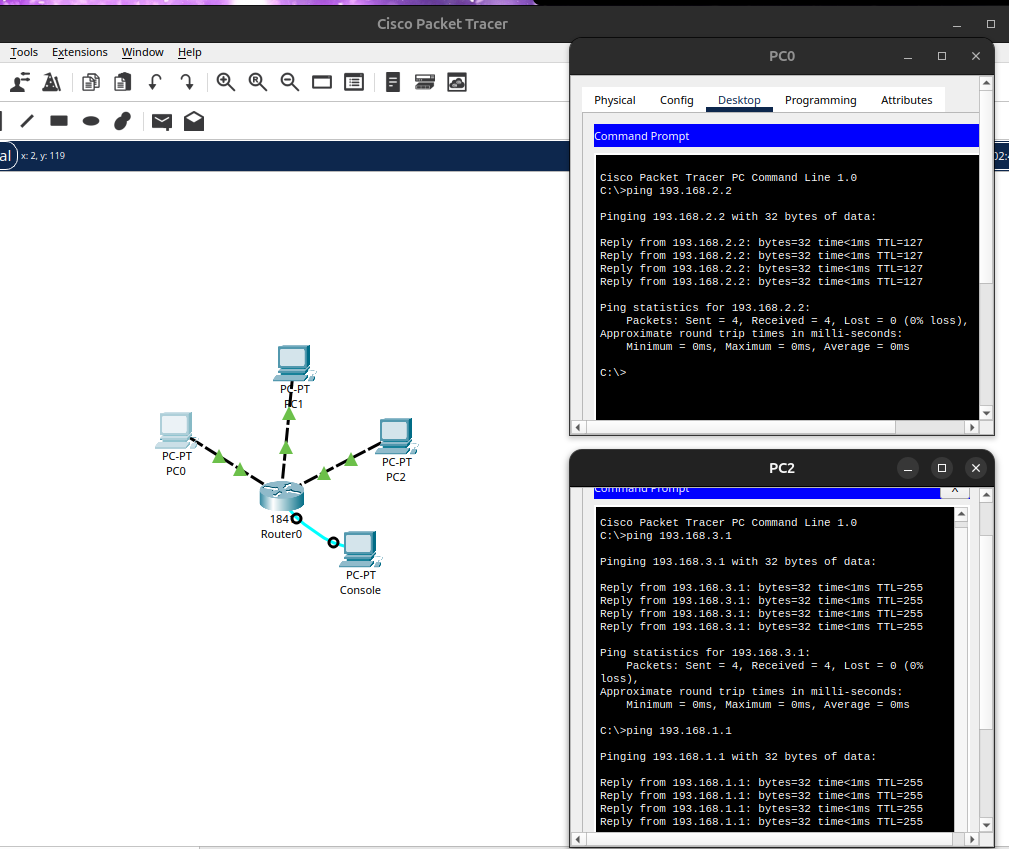The width and height of the screenshot is (1009, 849).
Task: Click PC0 horizontal scrollbar right arrow
Action: point(972,427)
